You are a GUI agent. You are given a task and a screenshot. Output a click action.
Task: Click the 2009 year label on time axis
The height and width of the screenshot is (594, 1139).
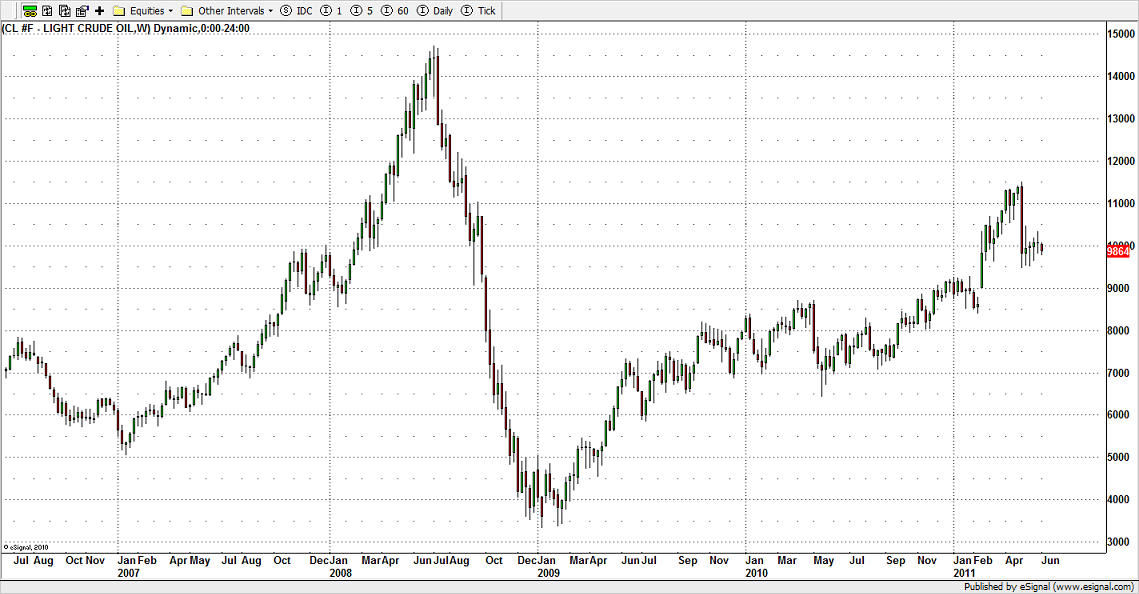click(x=548, y=574)
